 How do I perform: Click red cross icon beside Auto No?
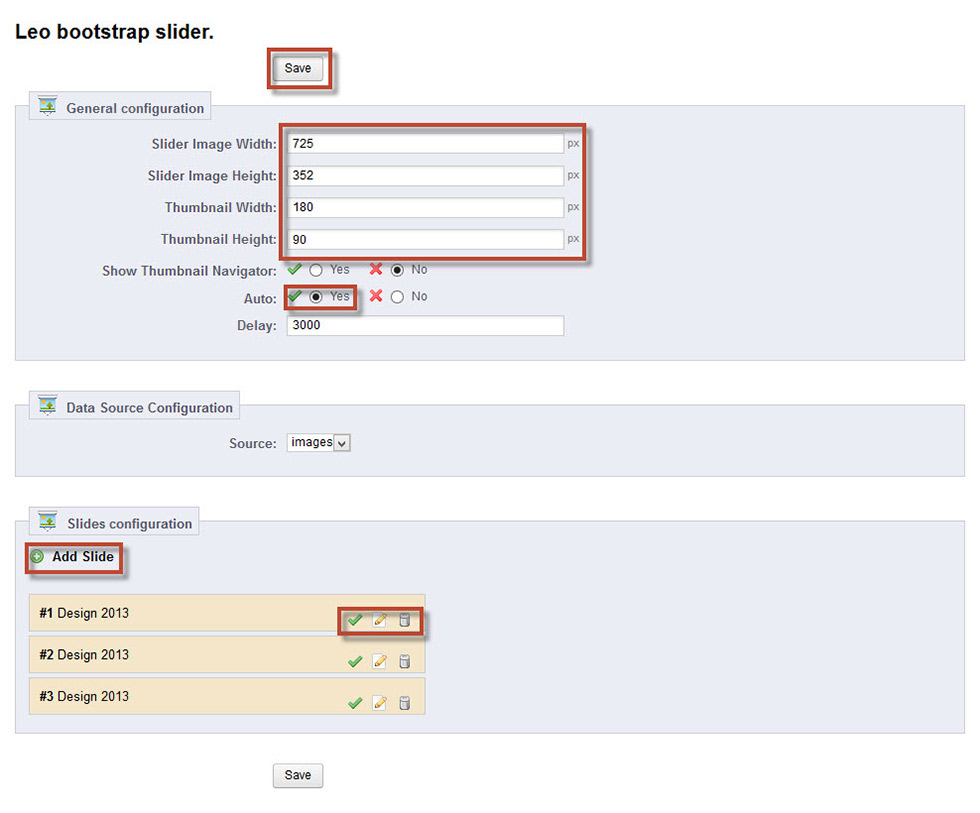(376, 296)
